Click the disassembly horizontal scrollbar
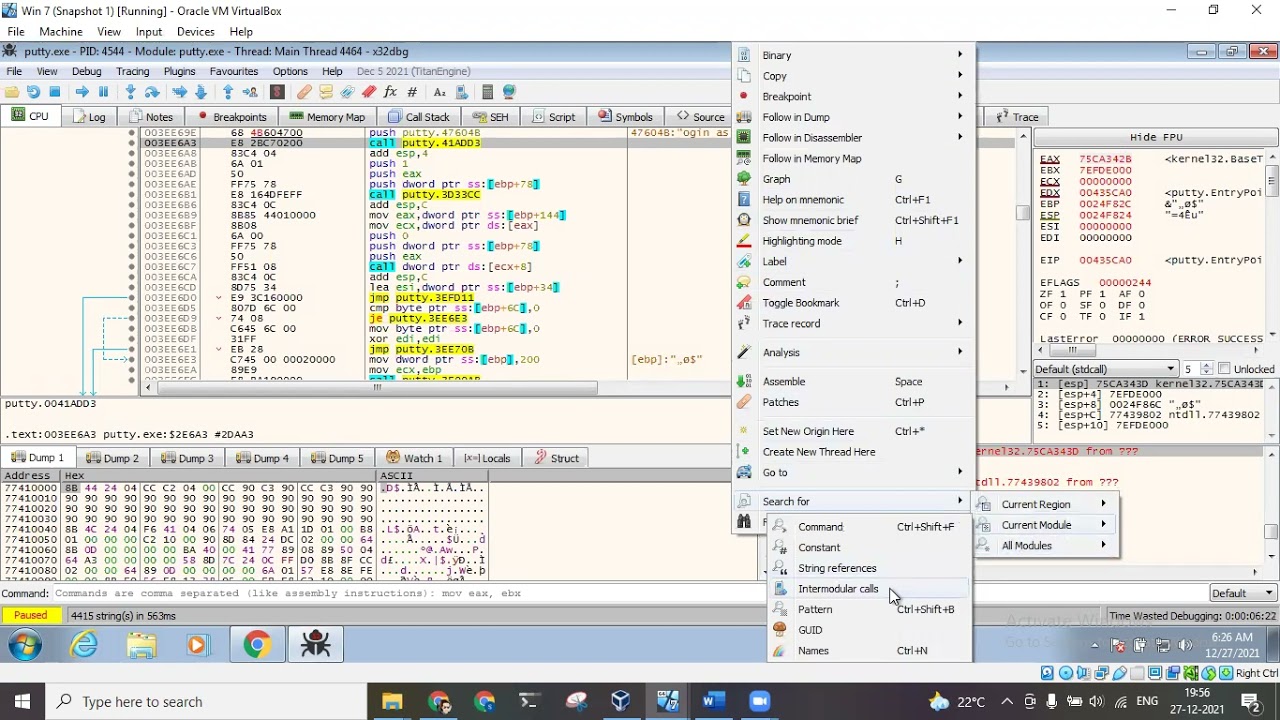Image resolution: width=1280 pixels, height=720 pixels. [375, 387]
